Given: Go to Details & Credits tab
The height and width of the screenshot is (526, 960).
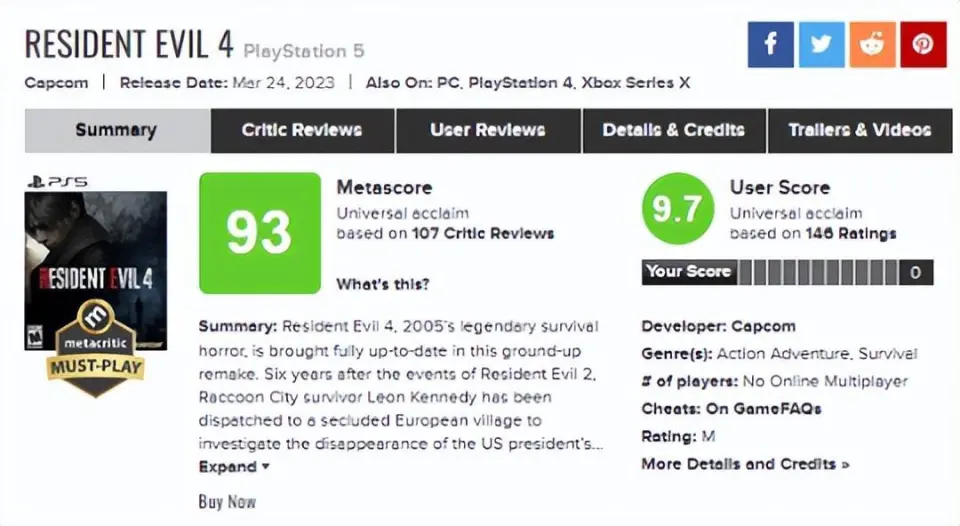Looking at the screenshot, I should tap(673, 130).
